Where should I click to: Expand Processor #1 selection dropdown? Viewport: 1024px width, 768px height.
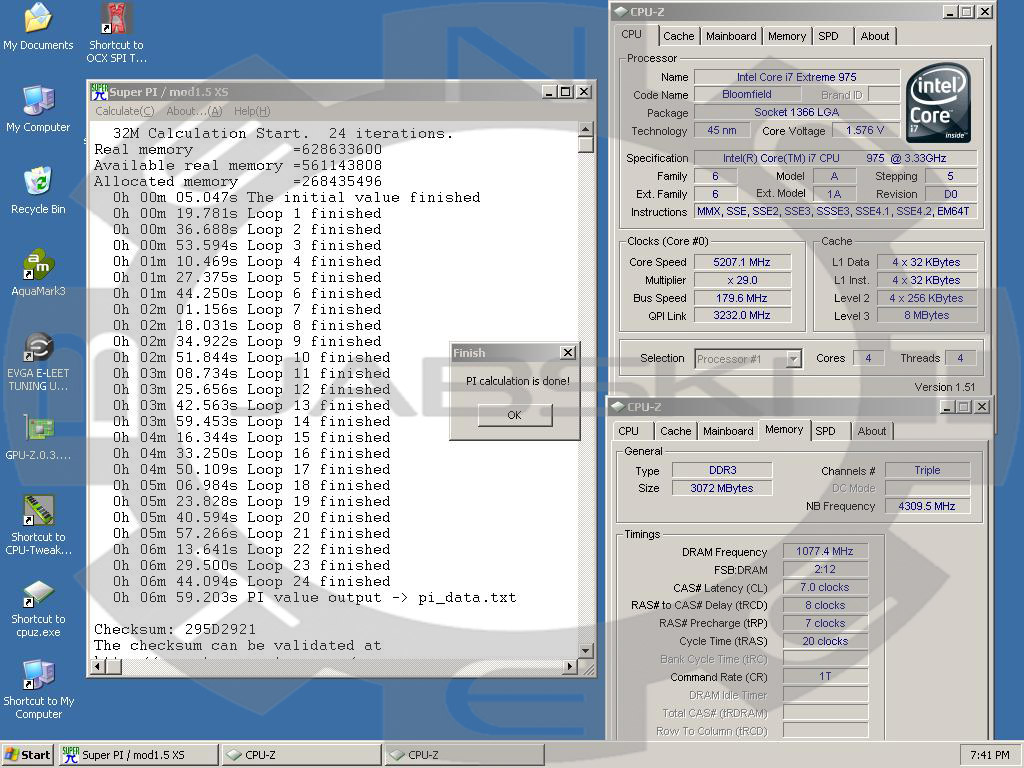(793, 359)
